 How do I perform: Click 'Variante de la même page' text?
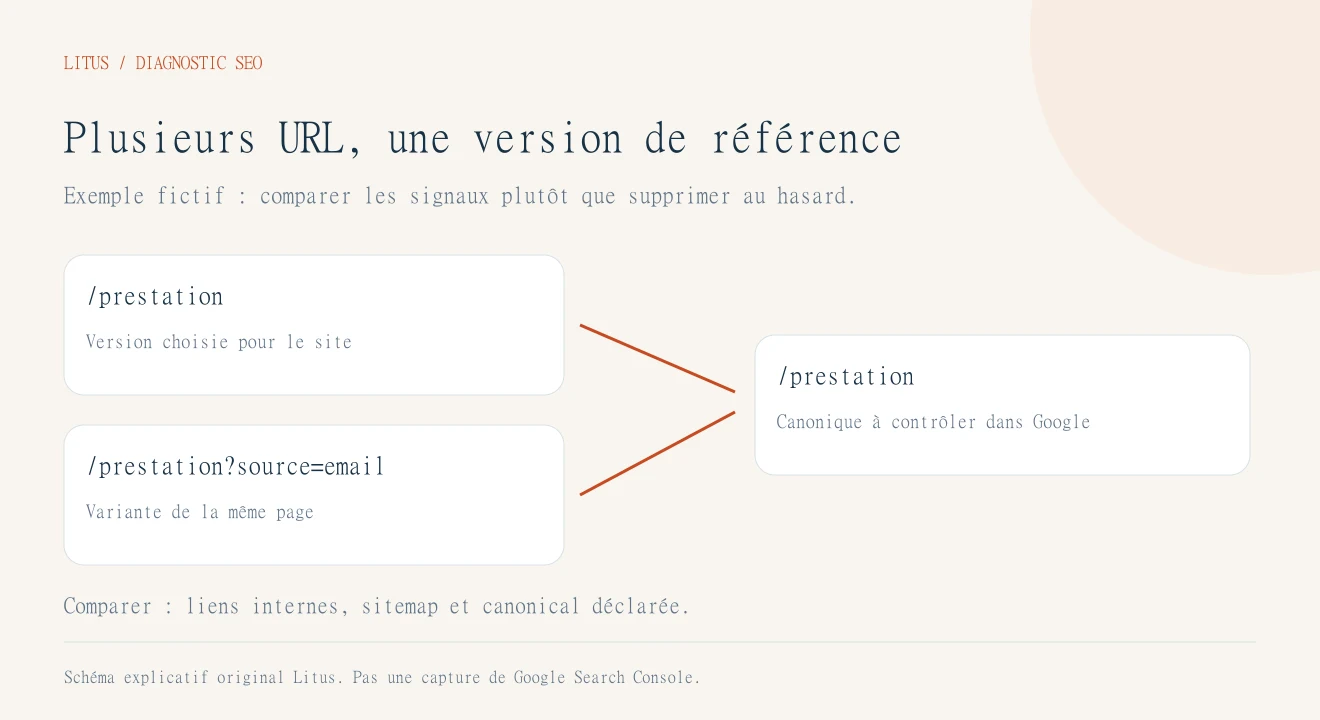(x=200, y=512)
